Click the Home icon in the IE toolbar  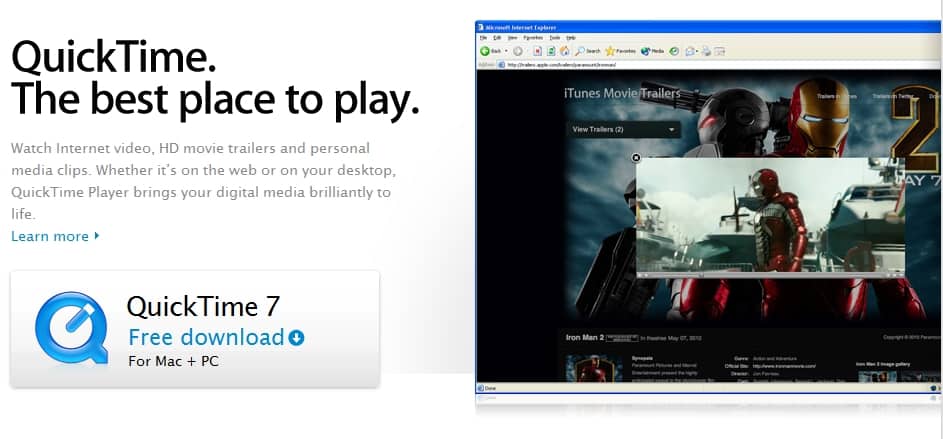565,51
